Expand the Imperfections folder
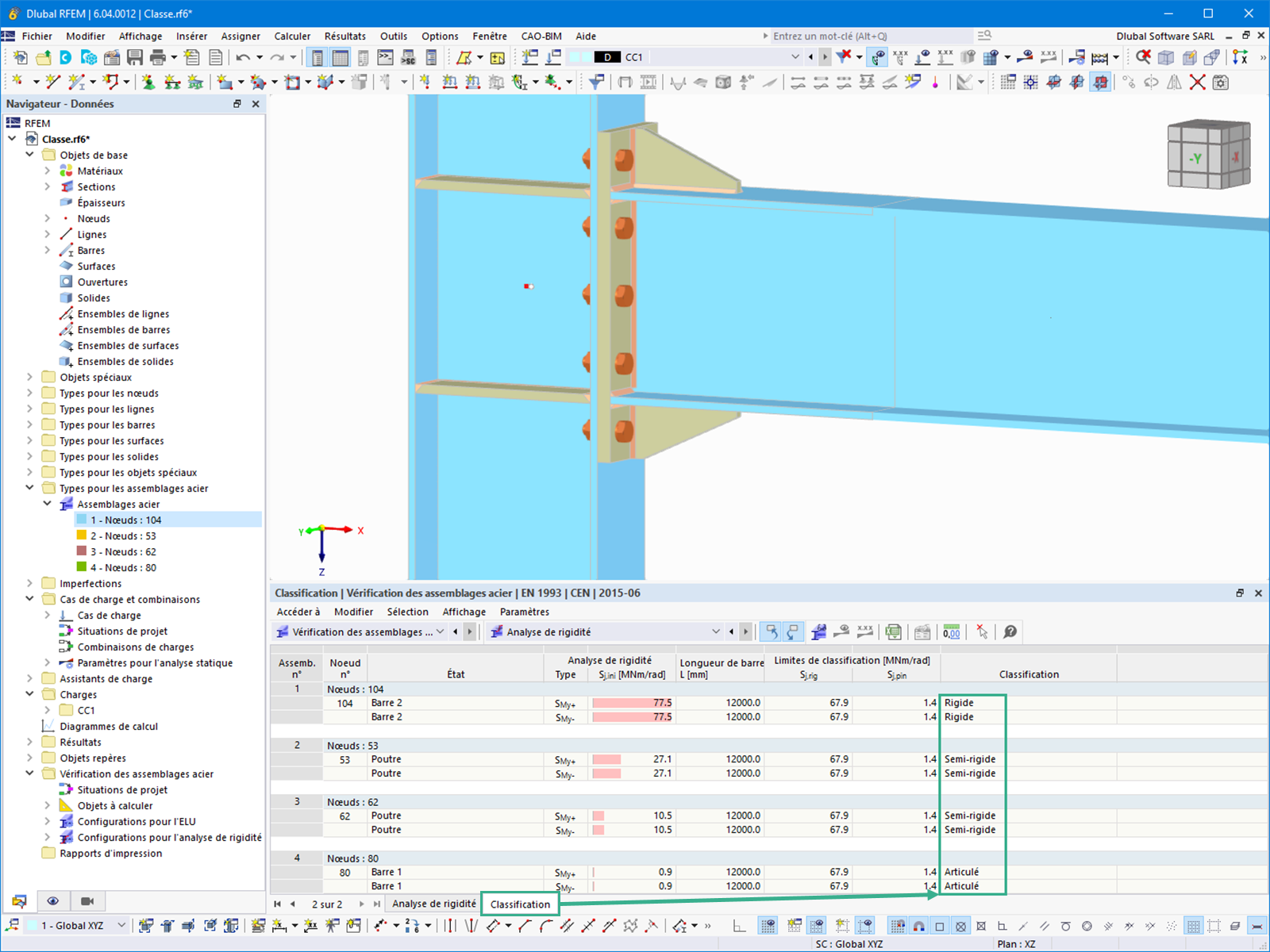Image resolution: width=1270 pixels, height=952 pixels. (29, 583)
